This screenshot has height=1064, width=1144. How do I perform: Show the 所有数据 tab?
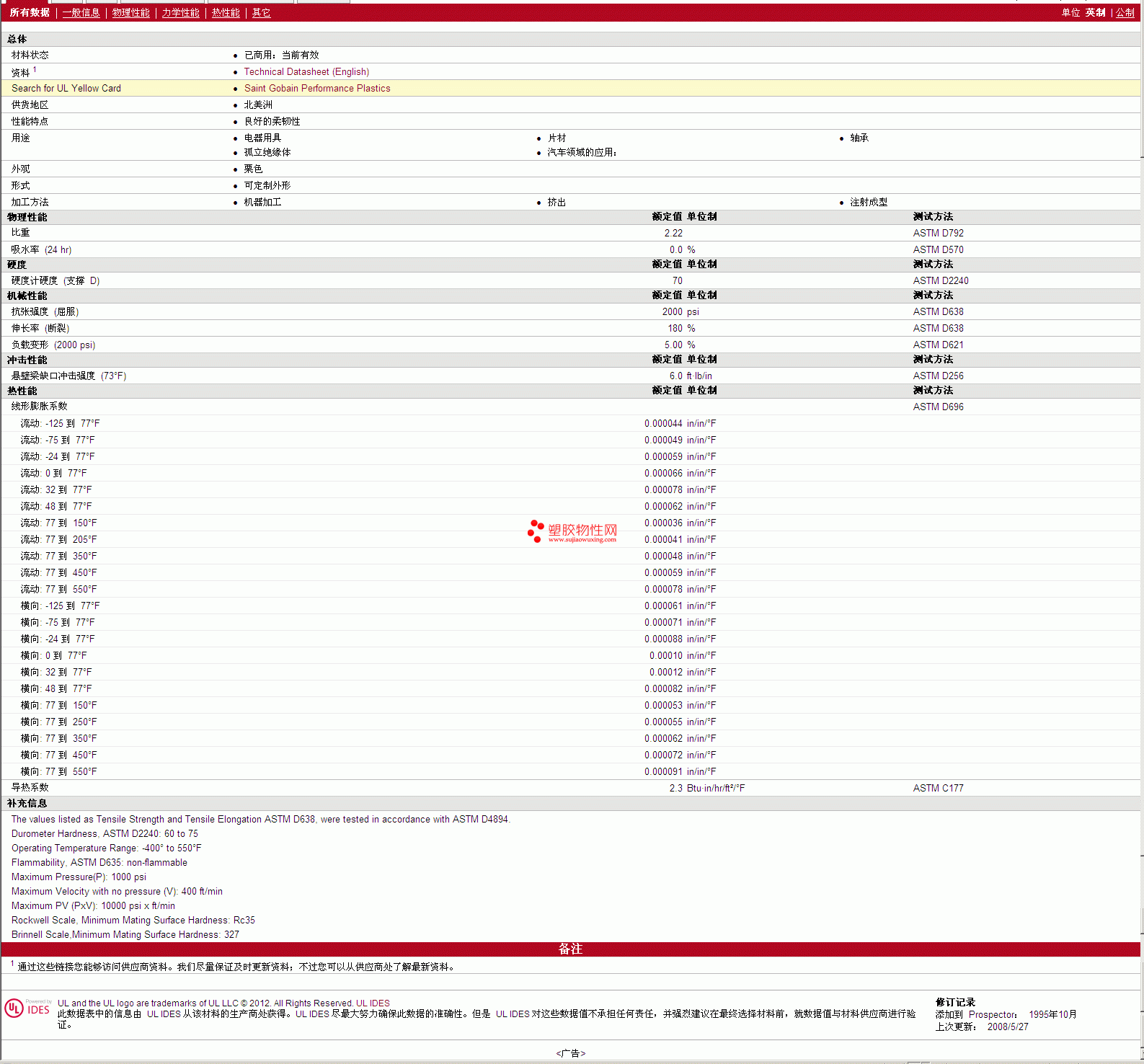[30, 13]
